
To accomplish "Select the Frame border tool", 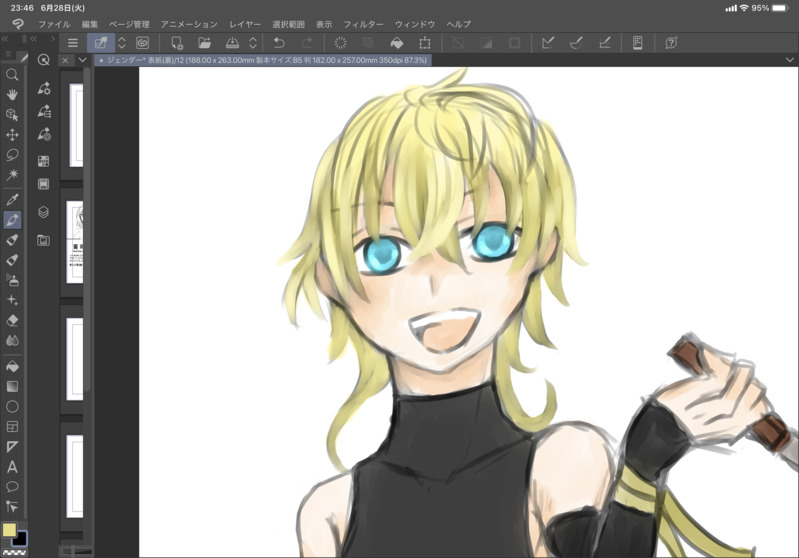I will [12, 427].
